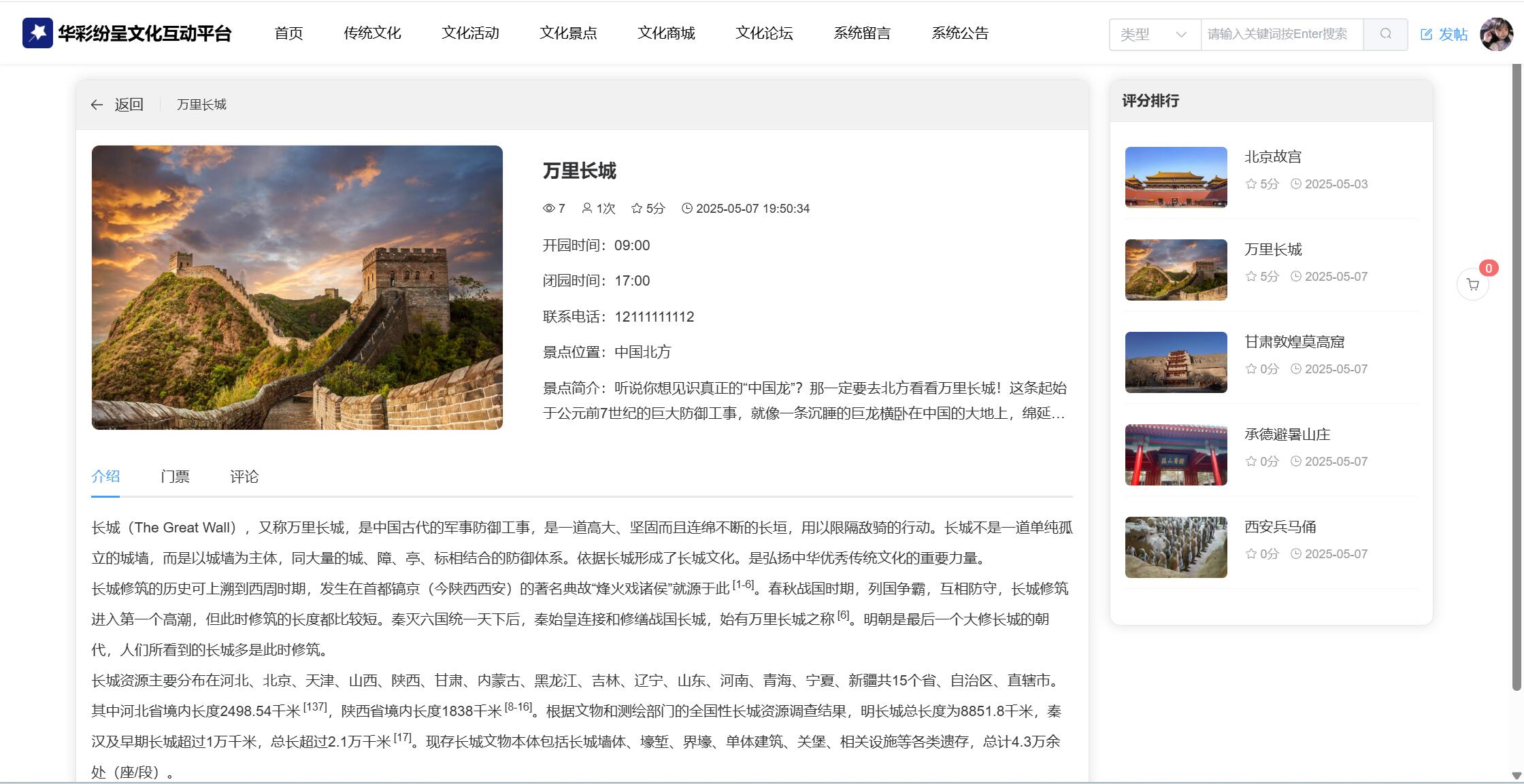Image resolution: width=1524 pixels, height=784 pixels.
Task: Click the search magnifier icon button
Action: [1385, 34]
